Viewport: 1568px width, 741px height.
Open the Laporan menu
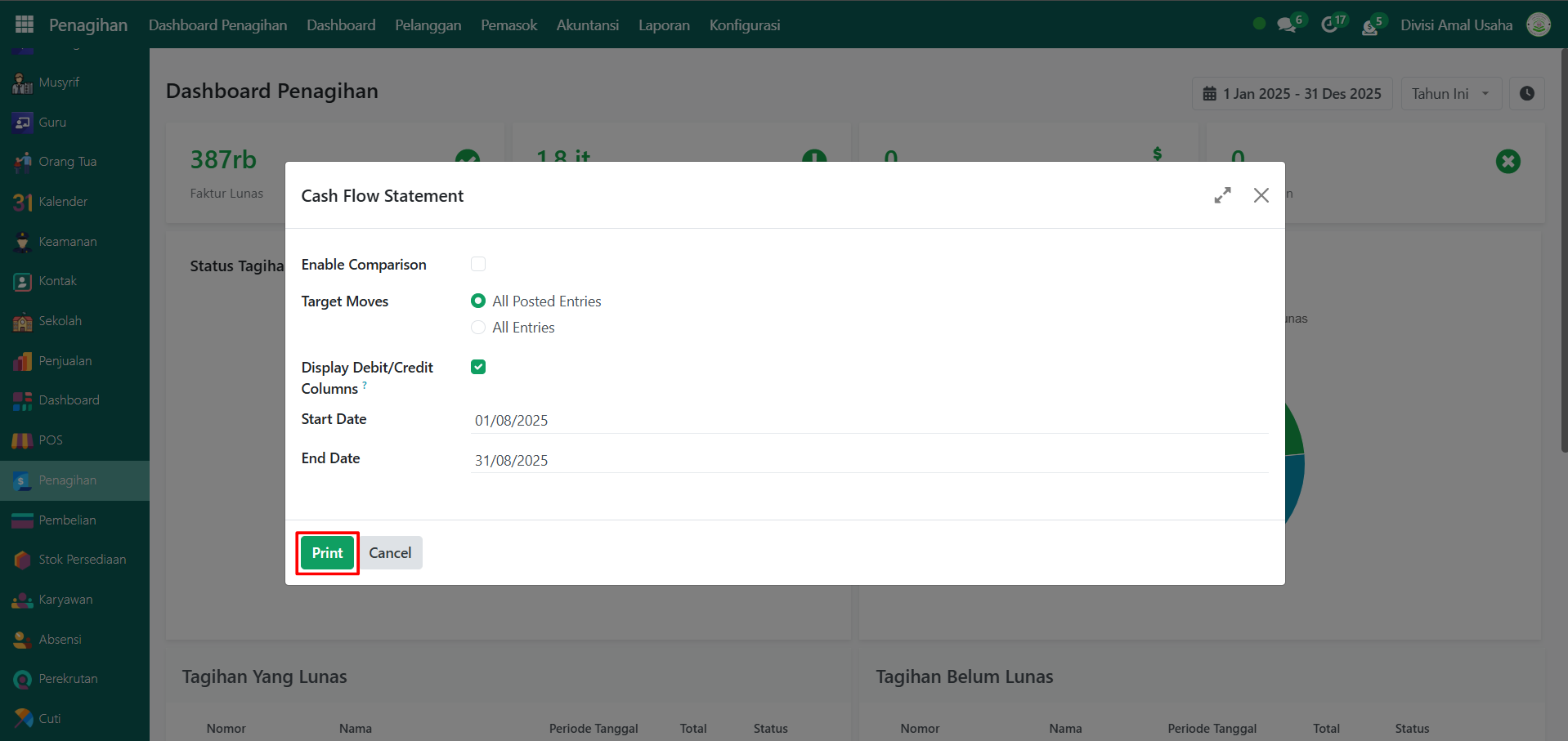664,25
